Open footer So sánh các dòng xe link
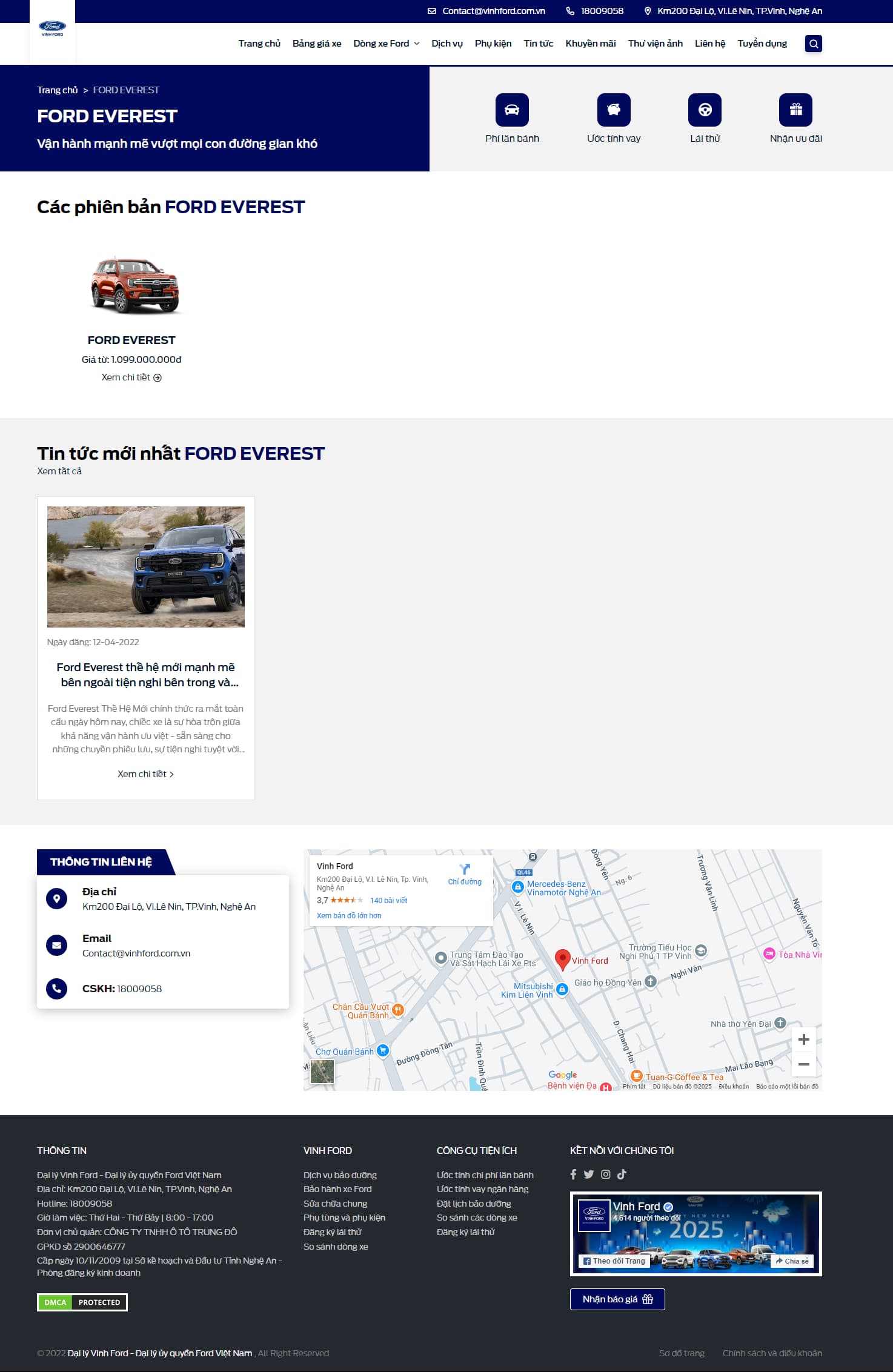The width and height of the screenshot is (893, 1372). pos(477,1218)
